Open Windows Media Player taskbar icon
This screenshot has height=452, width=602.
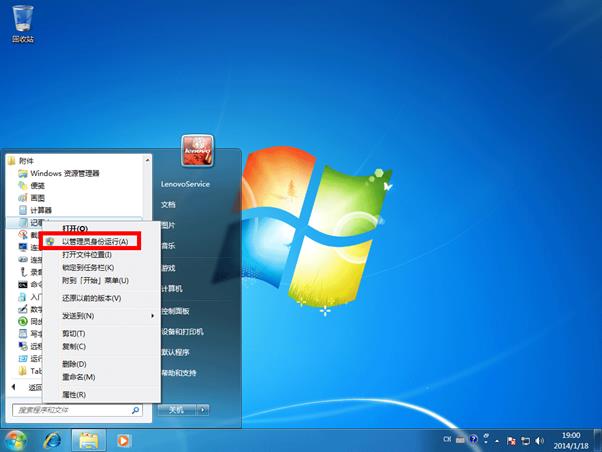coord(123,440)
